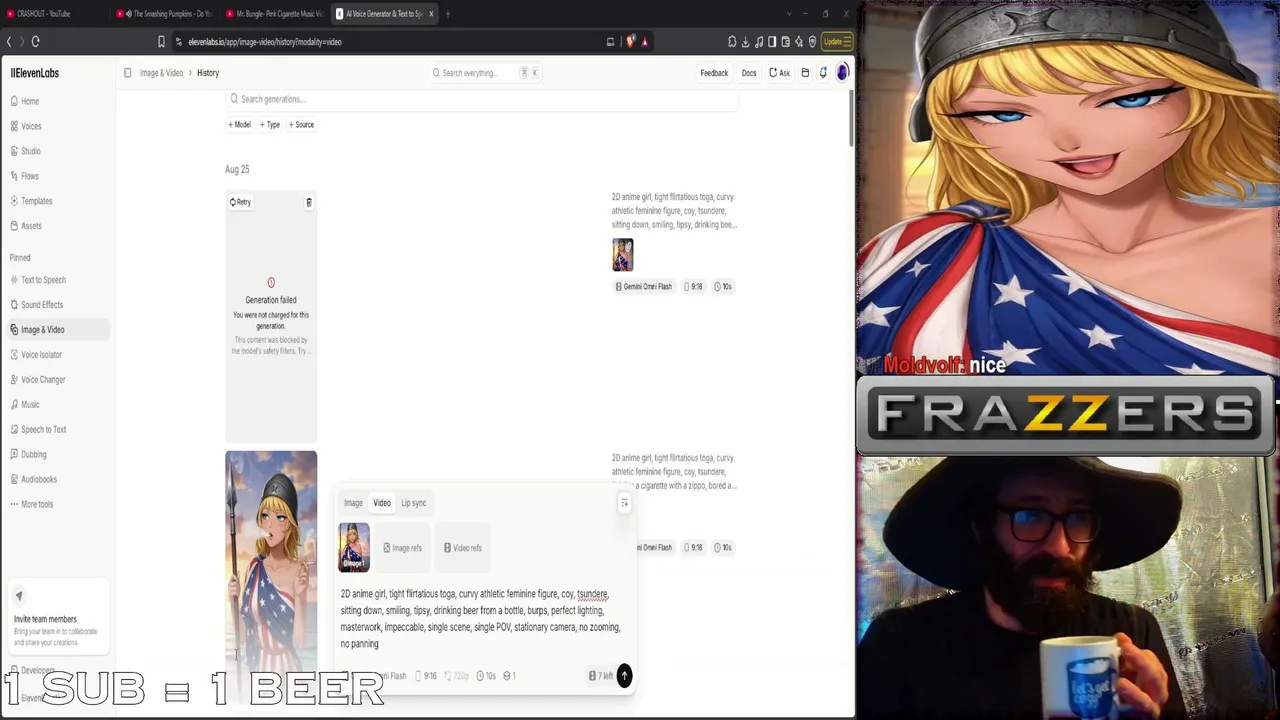Click the page vertical scrollbar
Image resolution: width=1280 pixels, height=720 pixels.
click(x=851, y=118)
